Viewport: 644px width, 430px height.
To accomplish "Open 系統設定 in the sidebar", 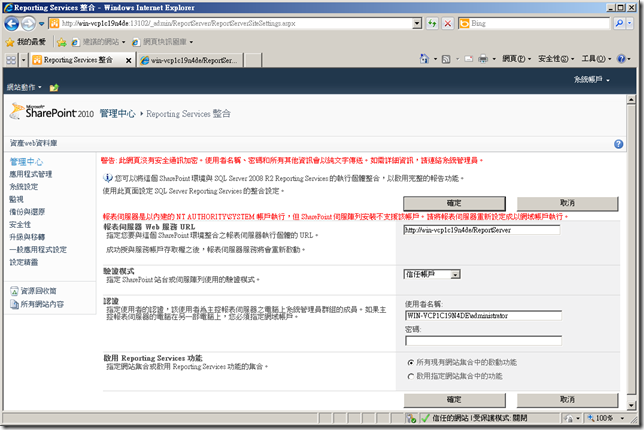I will (x=23, y=187).
